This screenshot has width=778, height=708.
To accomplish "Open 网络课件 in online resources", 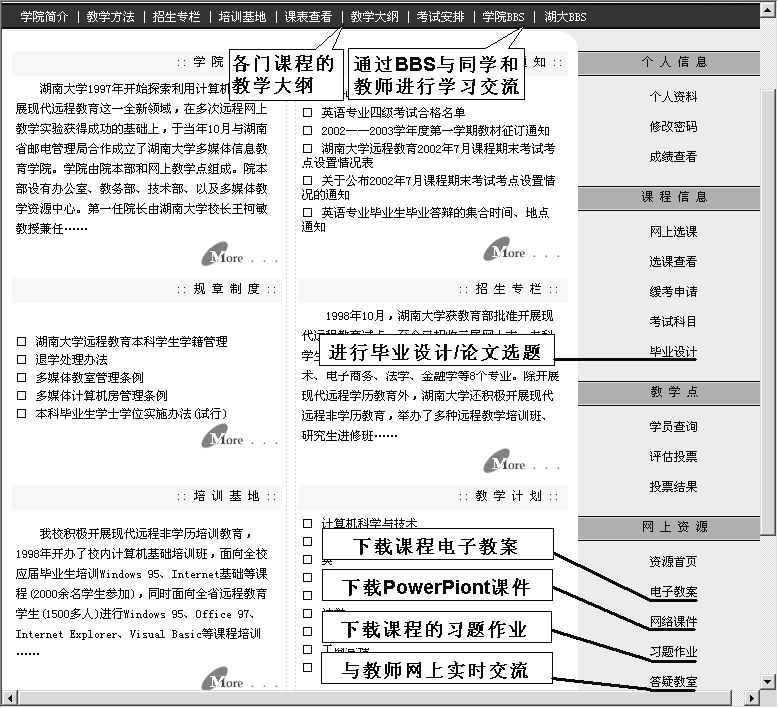I will click(673, 621).
